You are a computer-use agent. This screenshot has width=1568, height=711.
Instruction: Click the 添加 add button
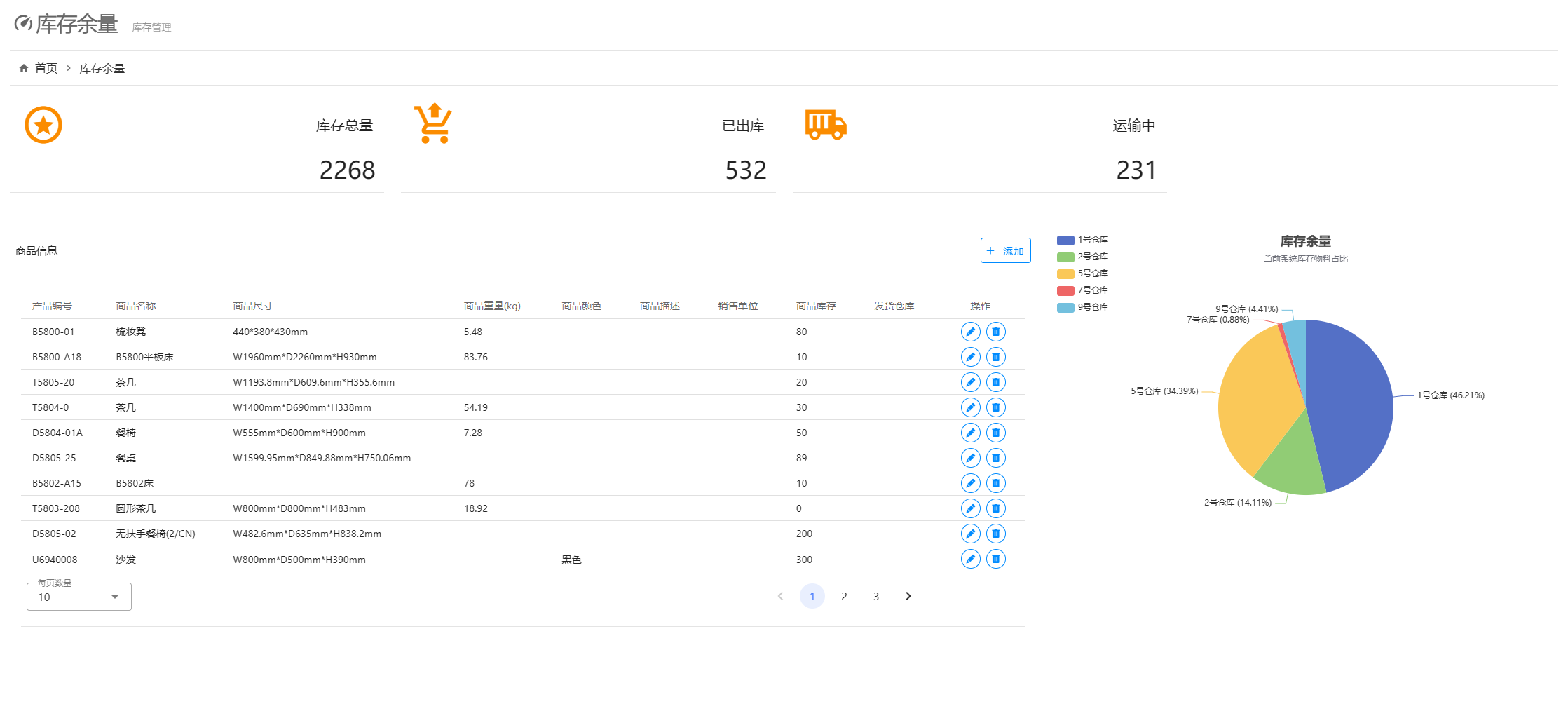point(1005,250)
